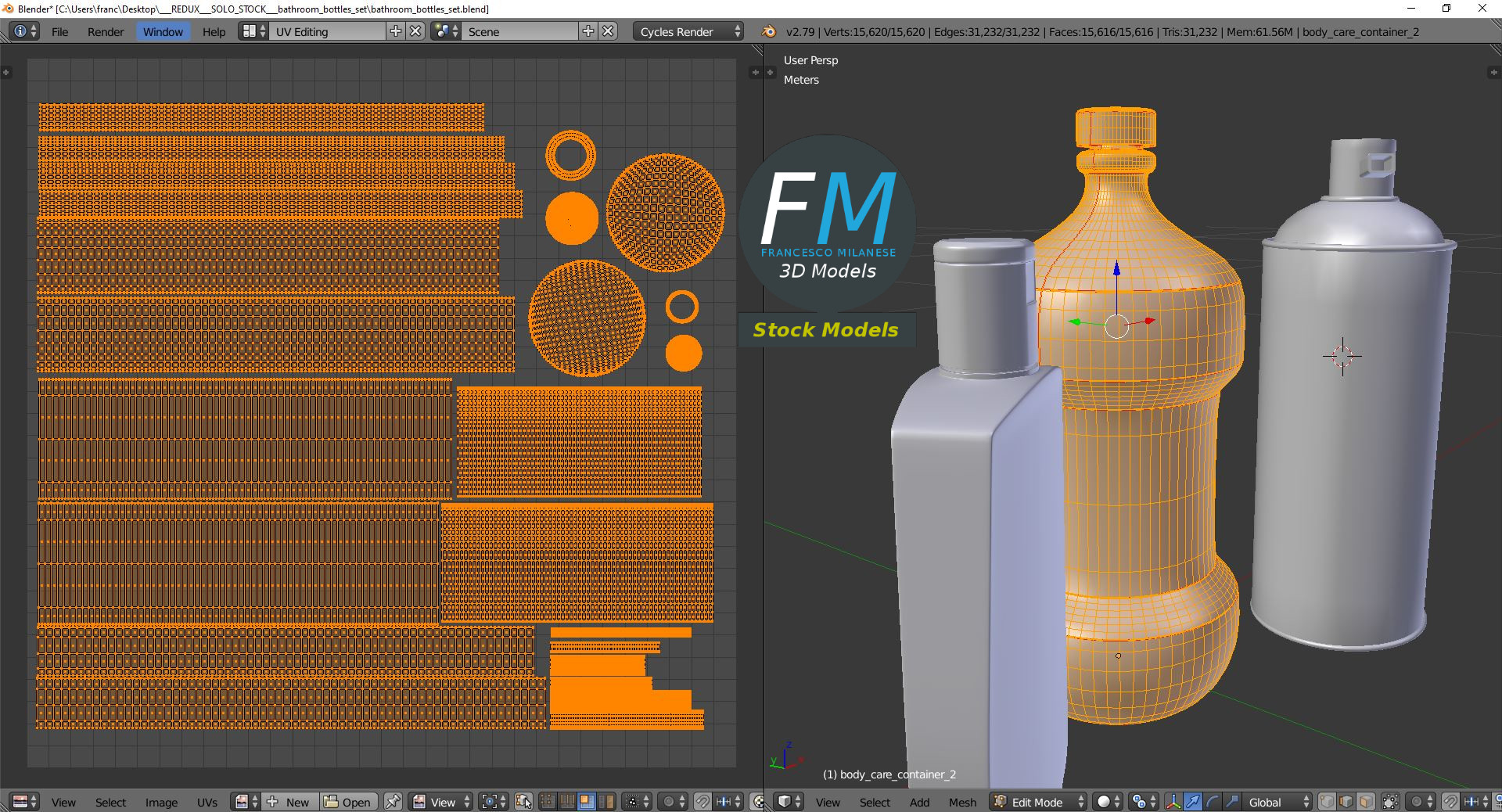Open the UVs menu in UV editor
Image resolution: width=1502 pixels, height=812 pixels.
[207, 802]
